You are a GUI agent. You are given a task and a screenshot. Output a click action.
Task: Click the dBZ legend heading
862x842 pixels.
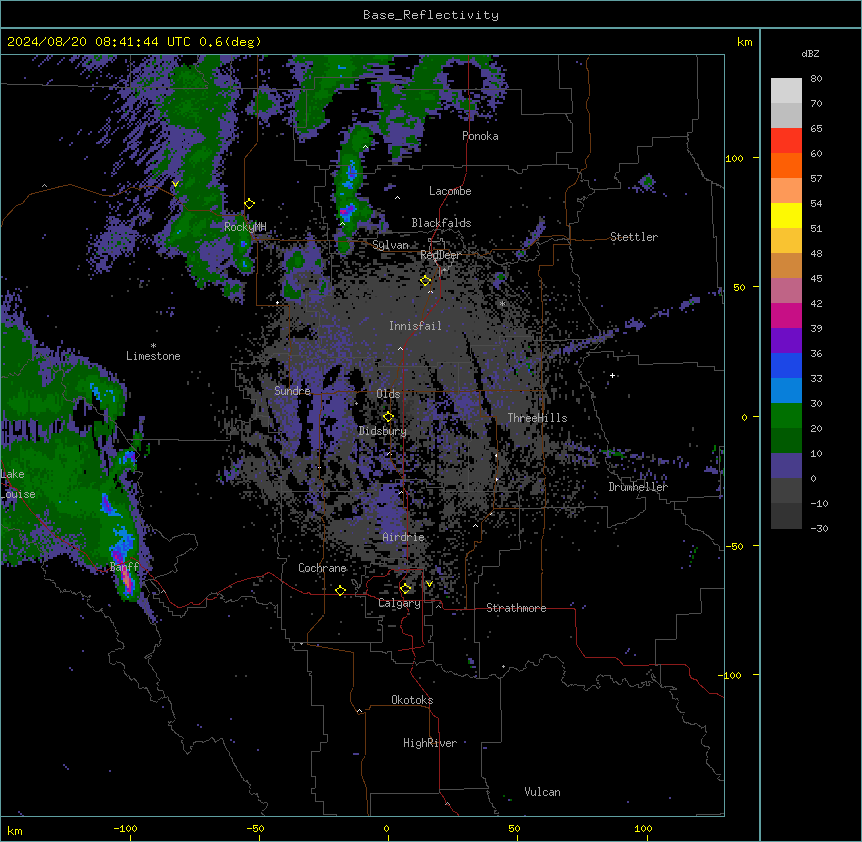click(x=810, y=53)
